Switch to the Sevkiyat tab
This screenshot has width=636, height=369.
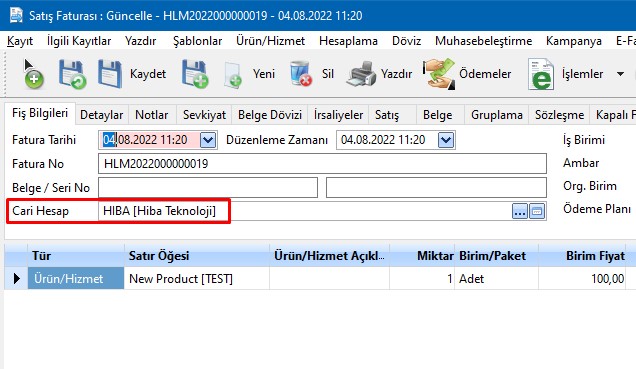point(204,115)
